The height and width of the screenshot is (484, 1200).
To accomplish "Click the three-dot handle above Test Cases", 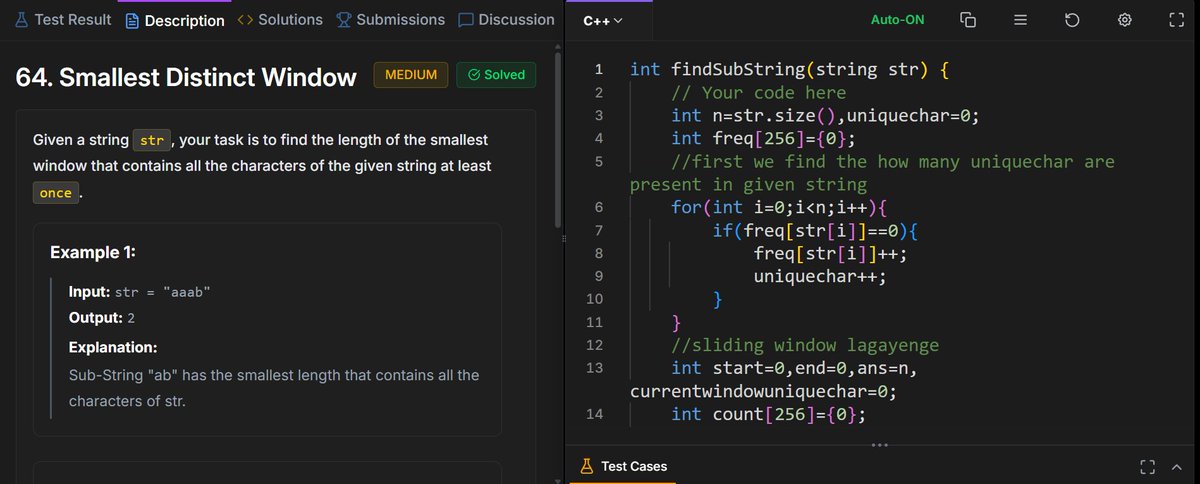I will (x=881, y=444).
